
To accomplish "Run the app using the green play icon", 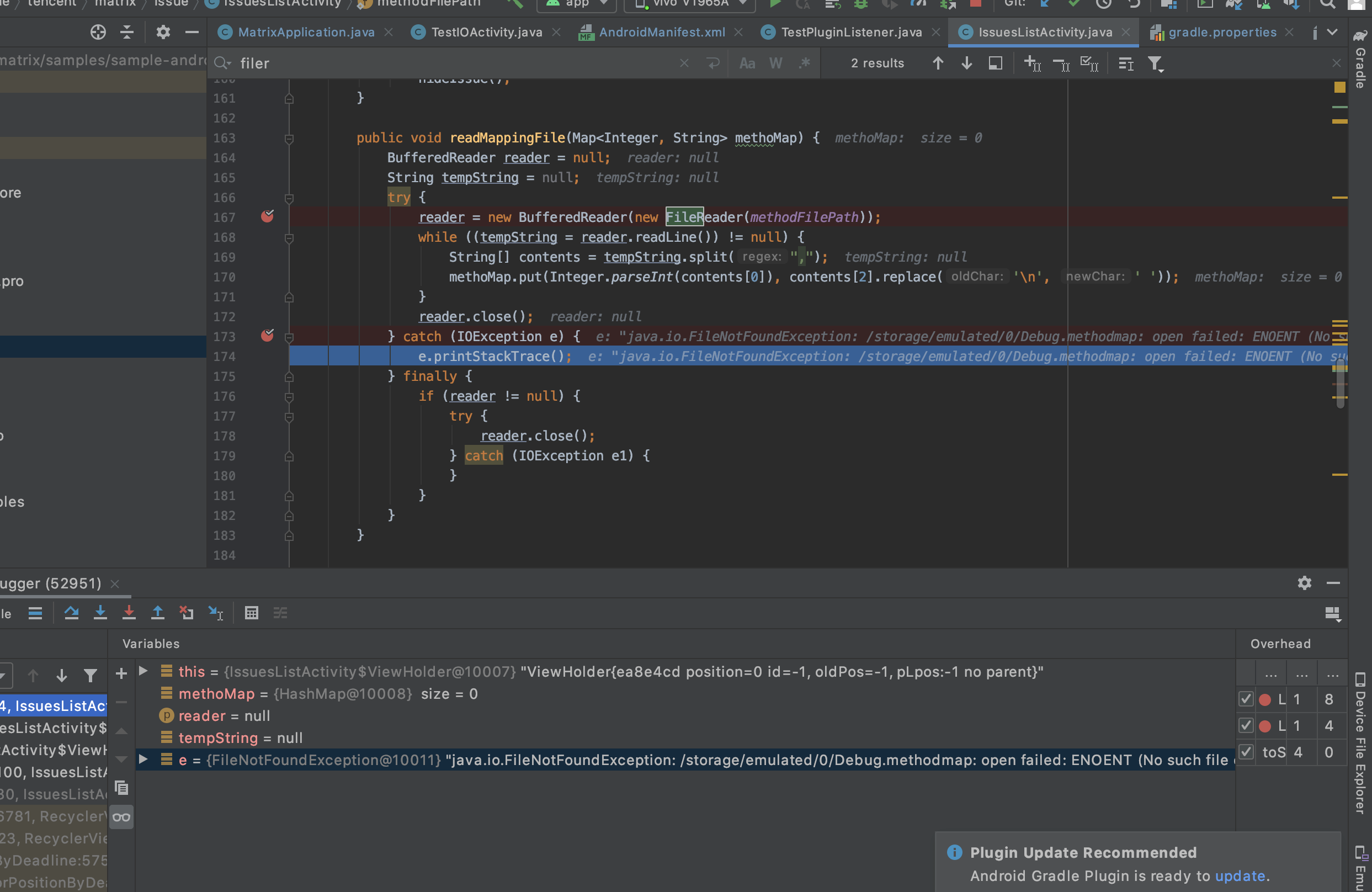I will pyautogui.click(x=776, y=4).
